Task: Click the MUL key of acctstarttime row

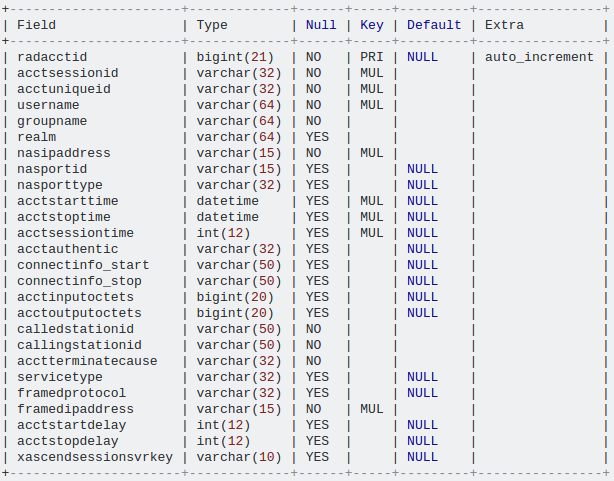Action: coord(372,201)
